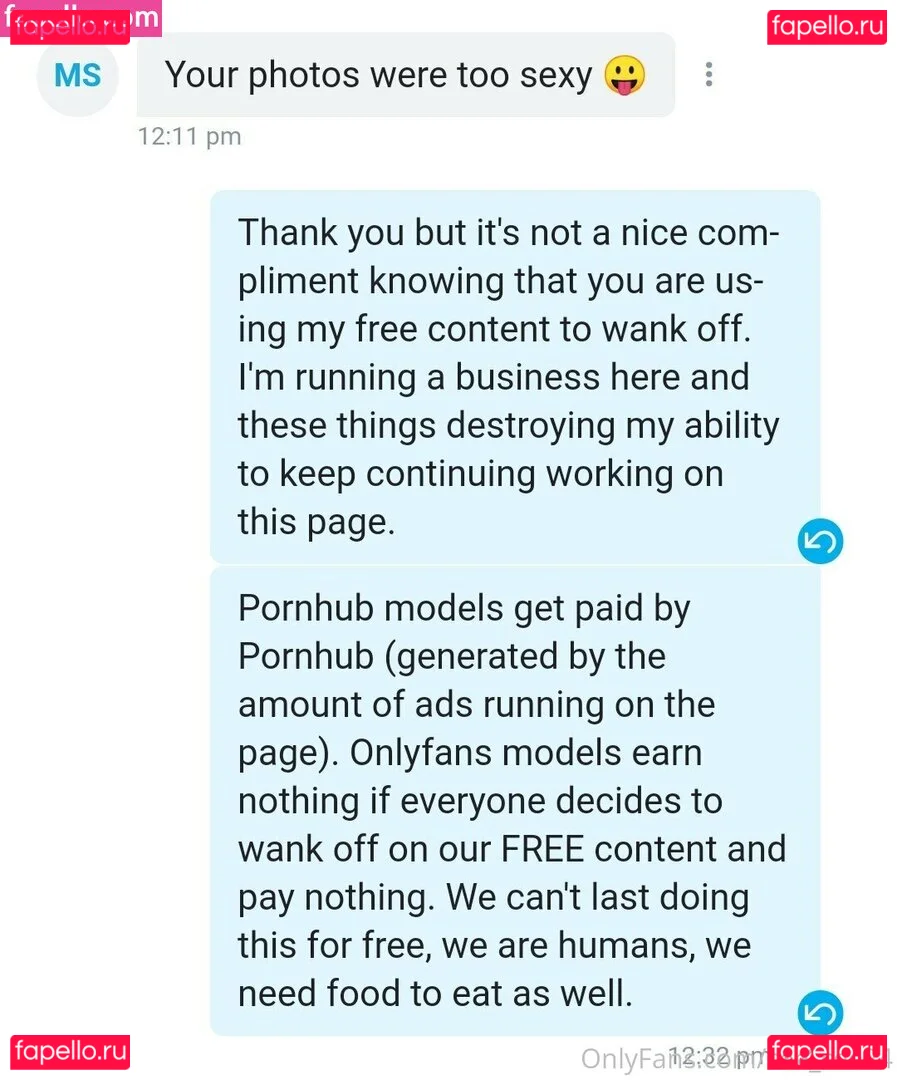Image resolution: width=897 pixels, height=1080 pixels.
Task: Click the top-right fapello.ru watermark
Action: pos(826,26)
